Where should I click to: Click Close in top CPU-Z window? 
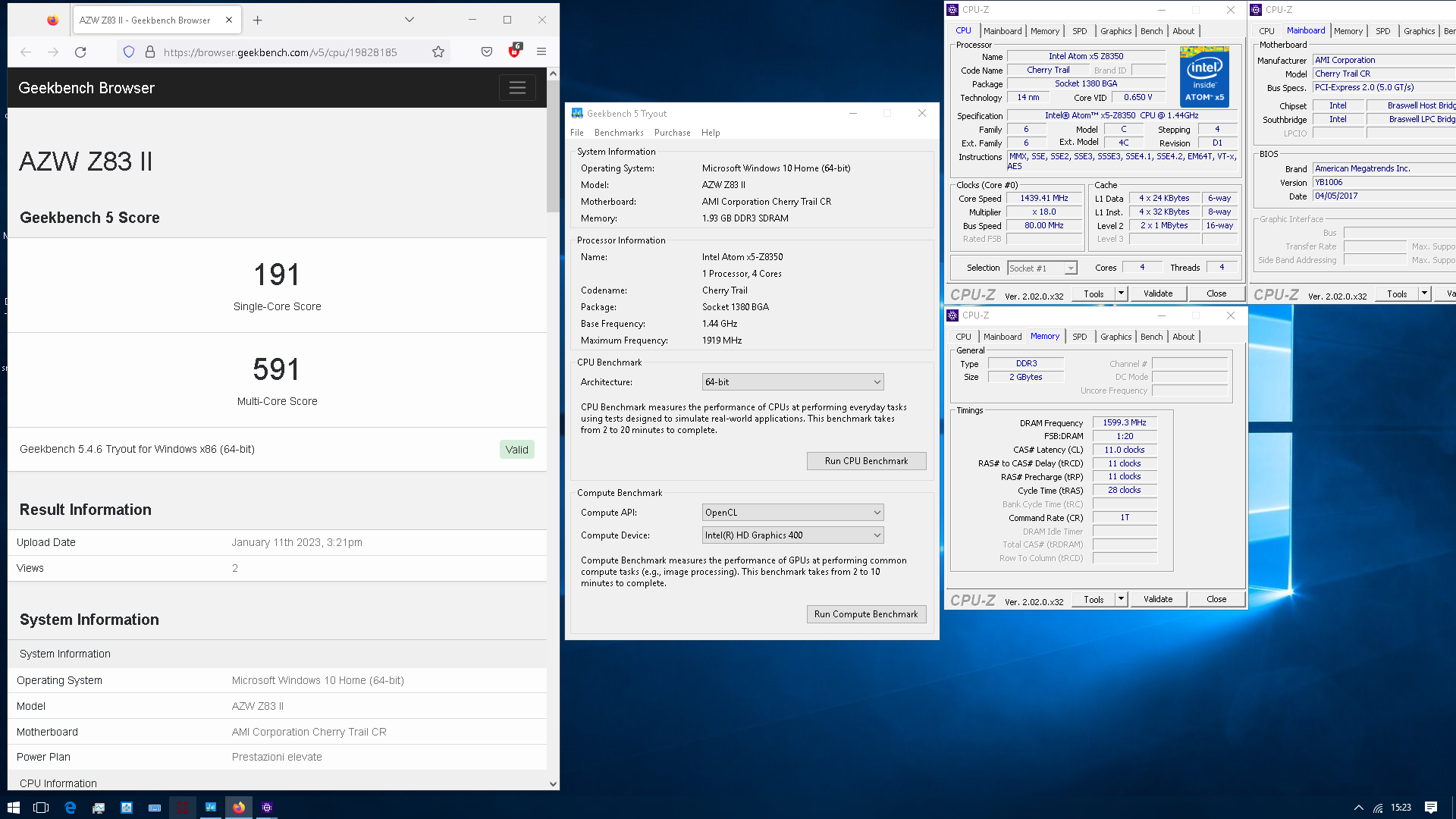tap(1216, 294)
